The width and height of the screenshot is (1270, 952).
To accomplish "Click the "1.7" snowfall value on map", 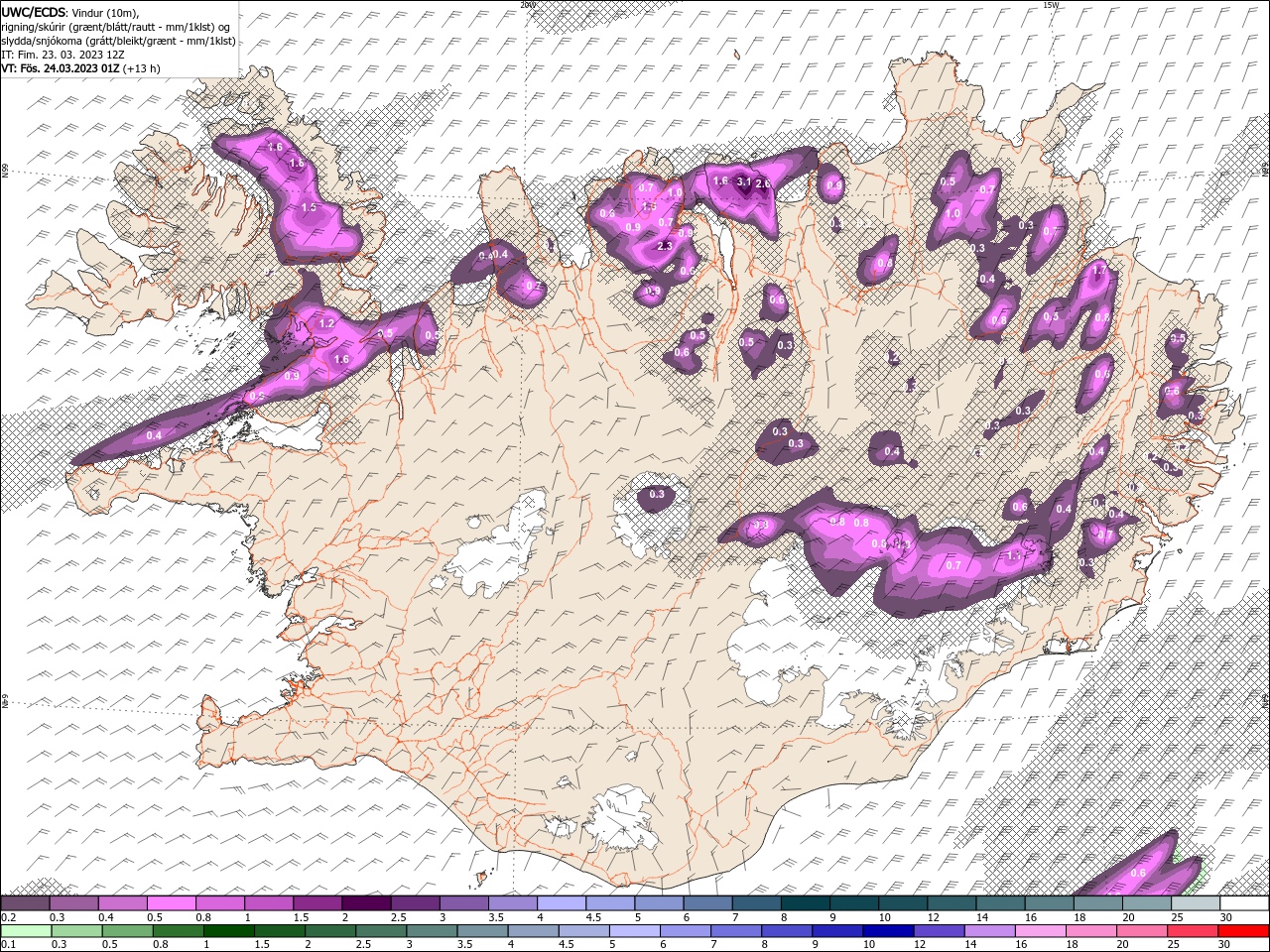I will click(1098, 270).
